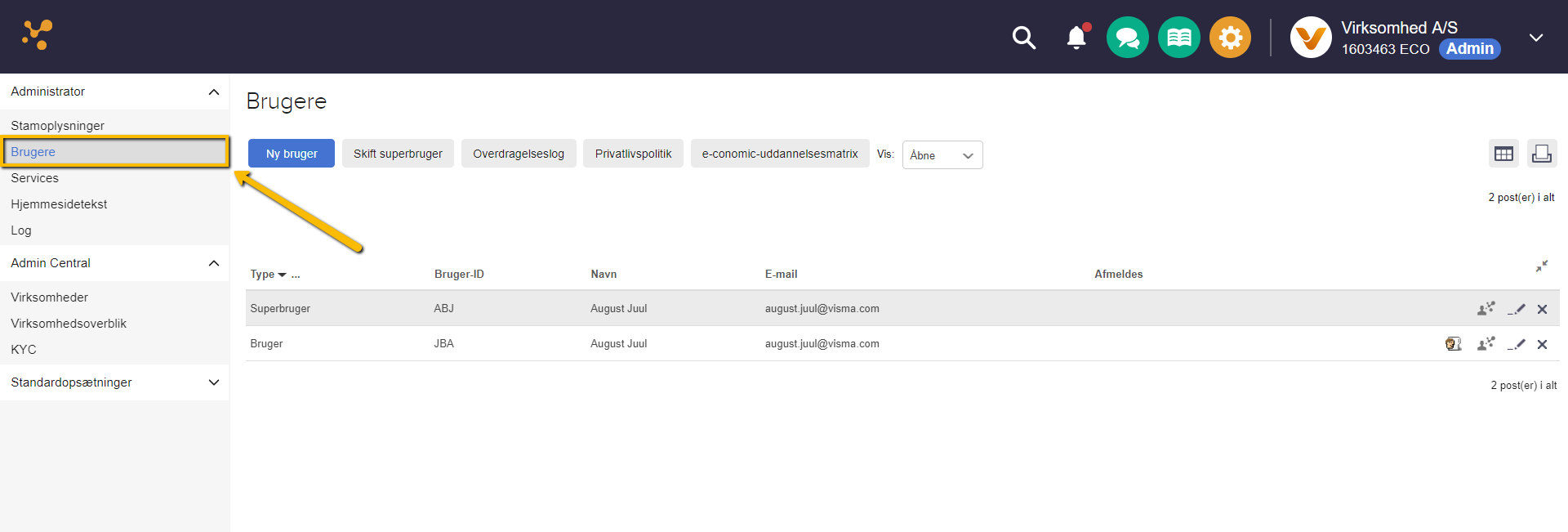Open the orange settings gear
Image resolution: width=1568 pixels, height=532 pixels.
[1230, 38]
